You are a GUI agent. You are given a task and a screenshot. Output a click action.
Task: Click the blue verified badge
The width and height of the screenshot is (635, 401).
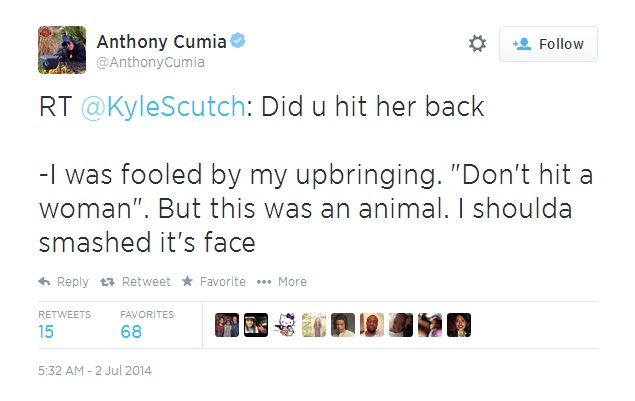tap(239, 41)
